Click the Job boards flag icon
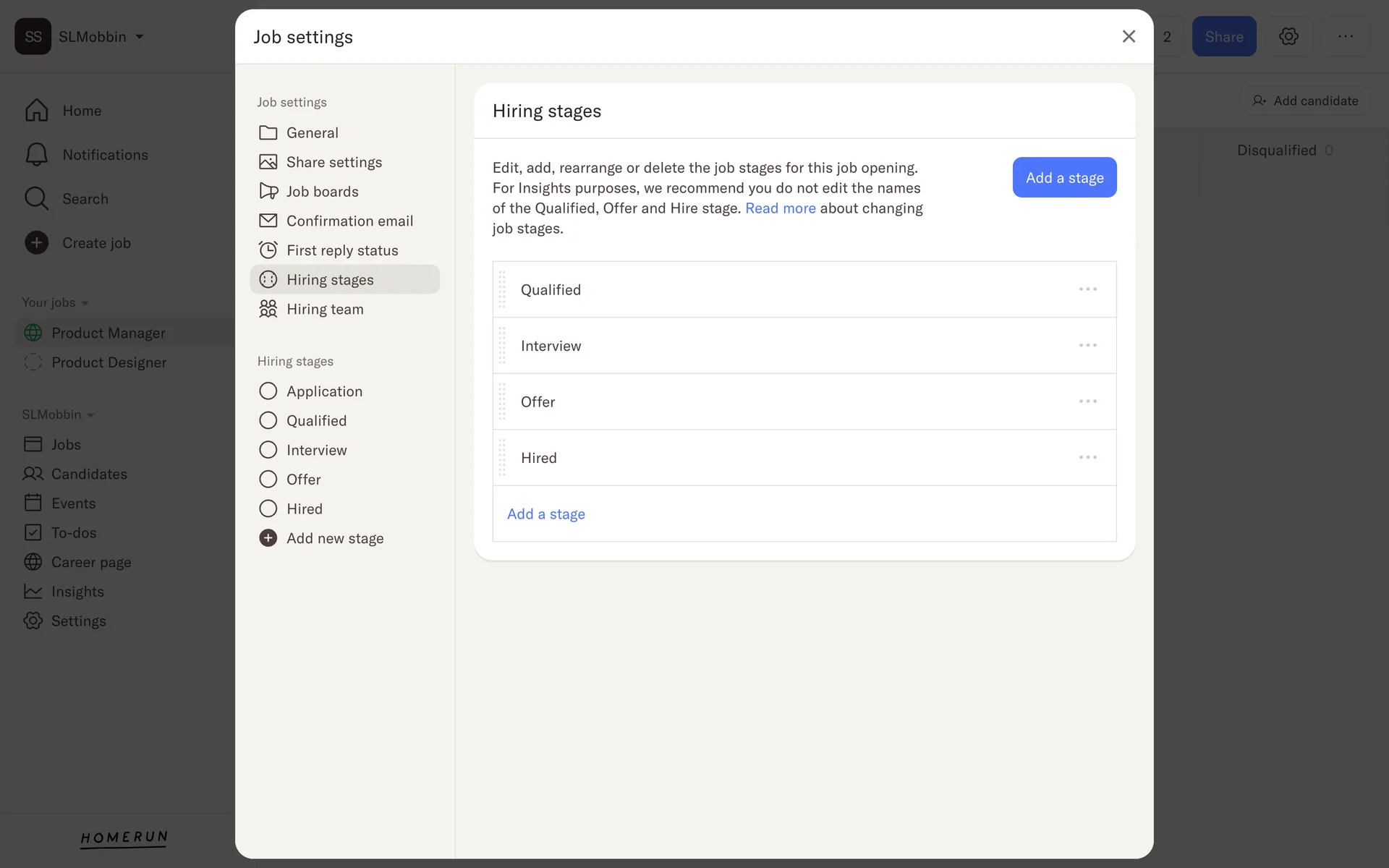This screenshot has height=868, width=1389. (x=268, y=191)
